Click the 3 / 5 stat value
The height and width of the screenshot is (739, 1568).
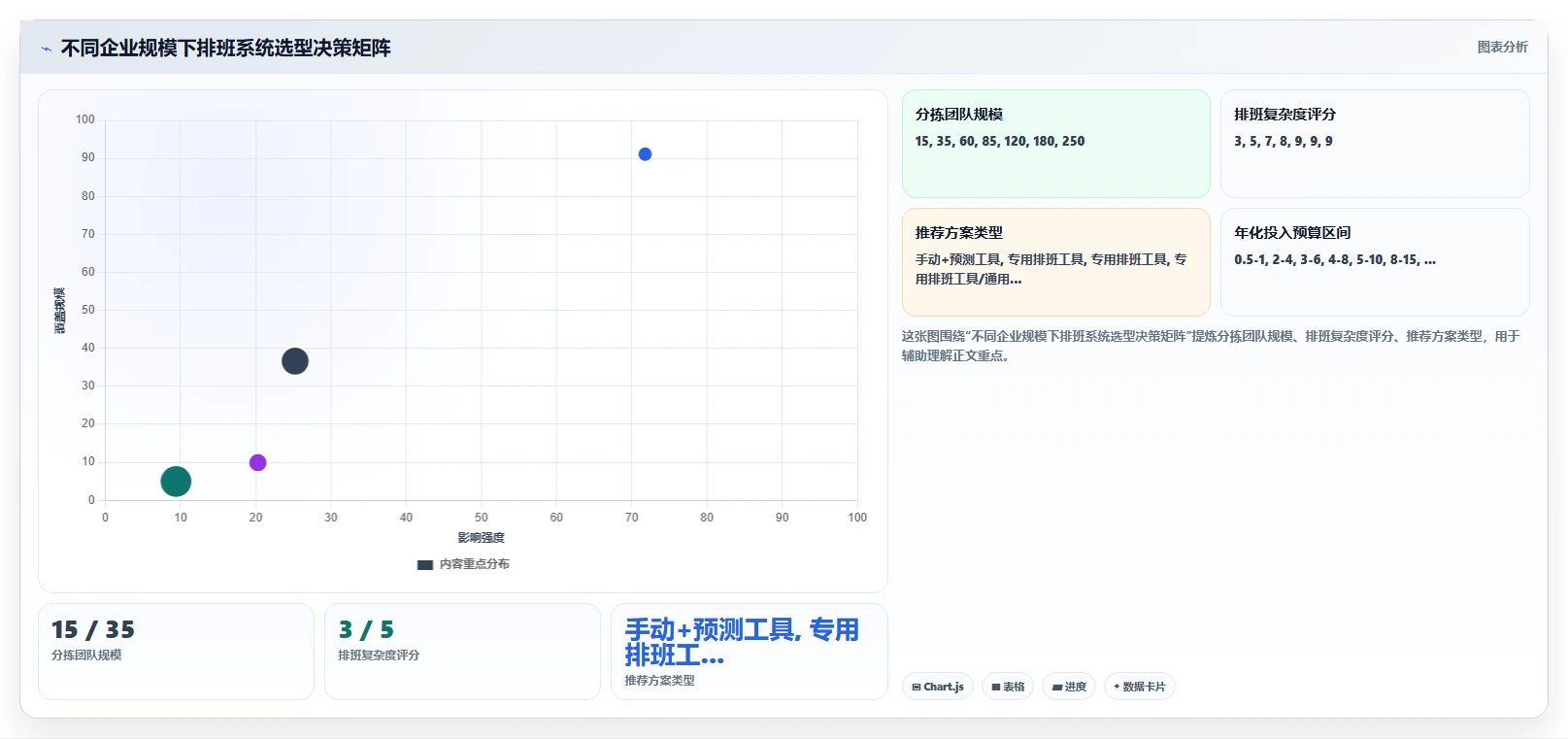[x=366, y=629]
